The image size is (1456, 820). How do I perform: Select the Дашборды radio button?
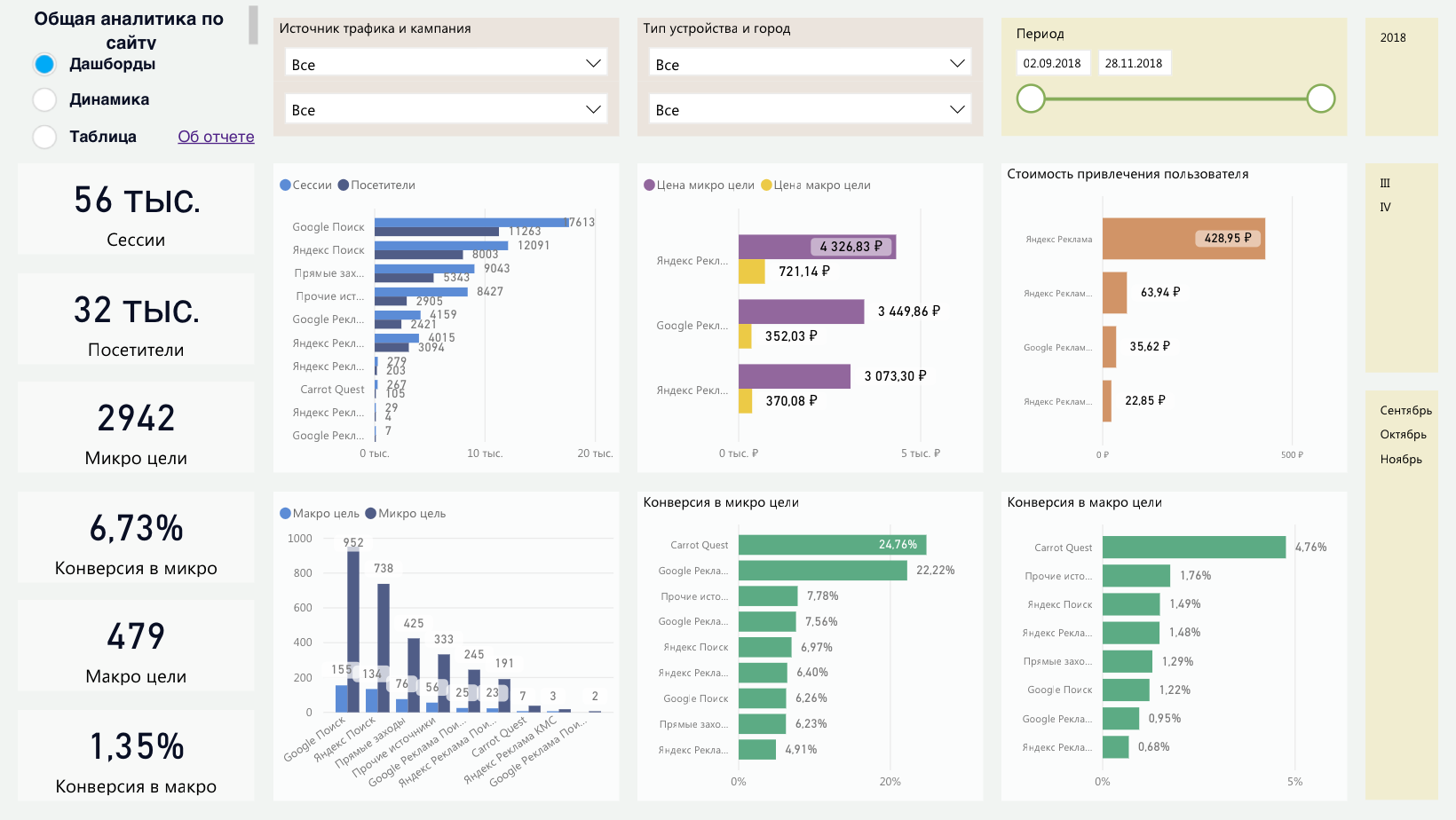44,64
